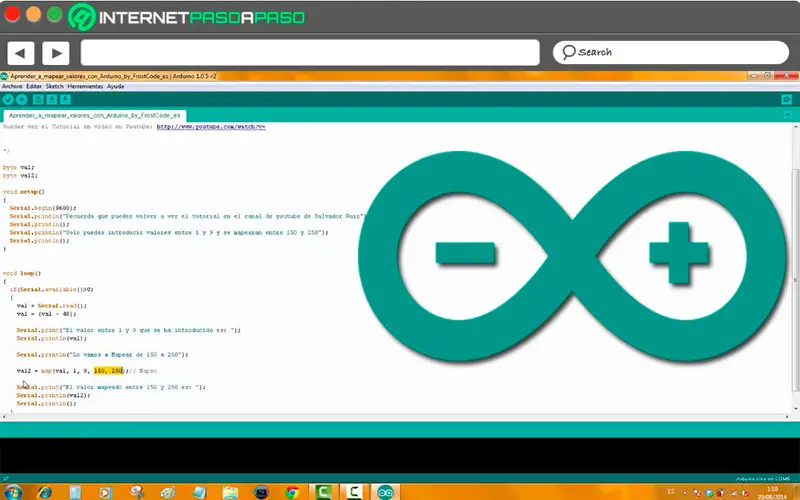Click the "Serial.begin(9600);" line
800x500 pixels.
(43, 208)
